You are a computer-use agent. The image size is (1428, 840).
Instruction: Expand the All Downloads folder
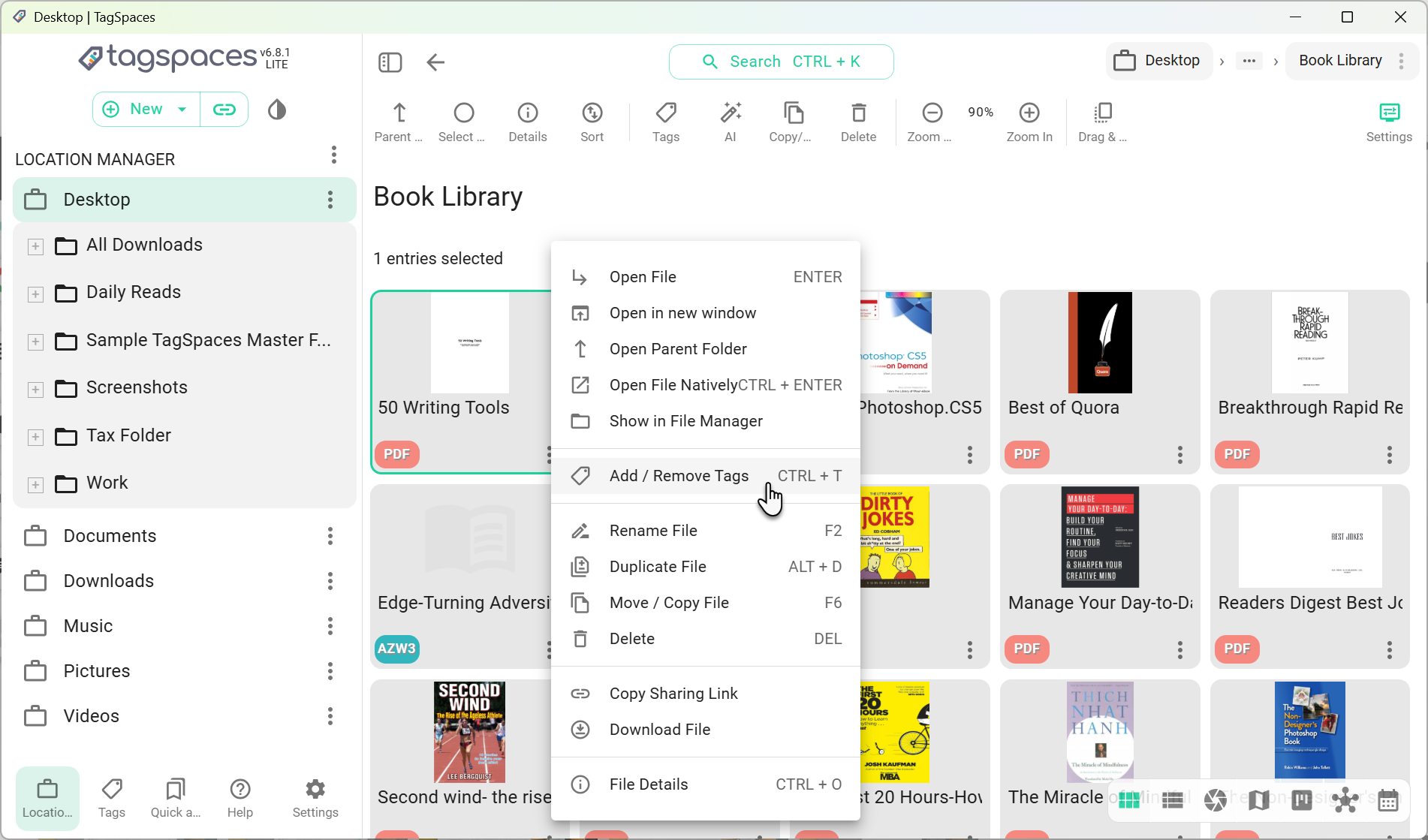[x=35, y=246]
